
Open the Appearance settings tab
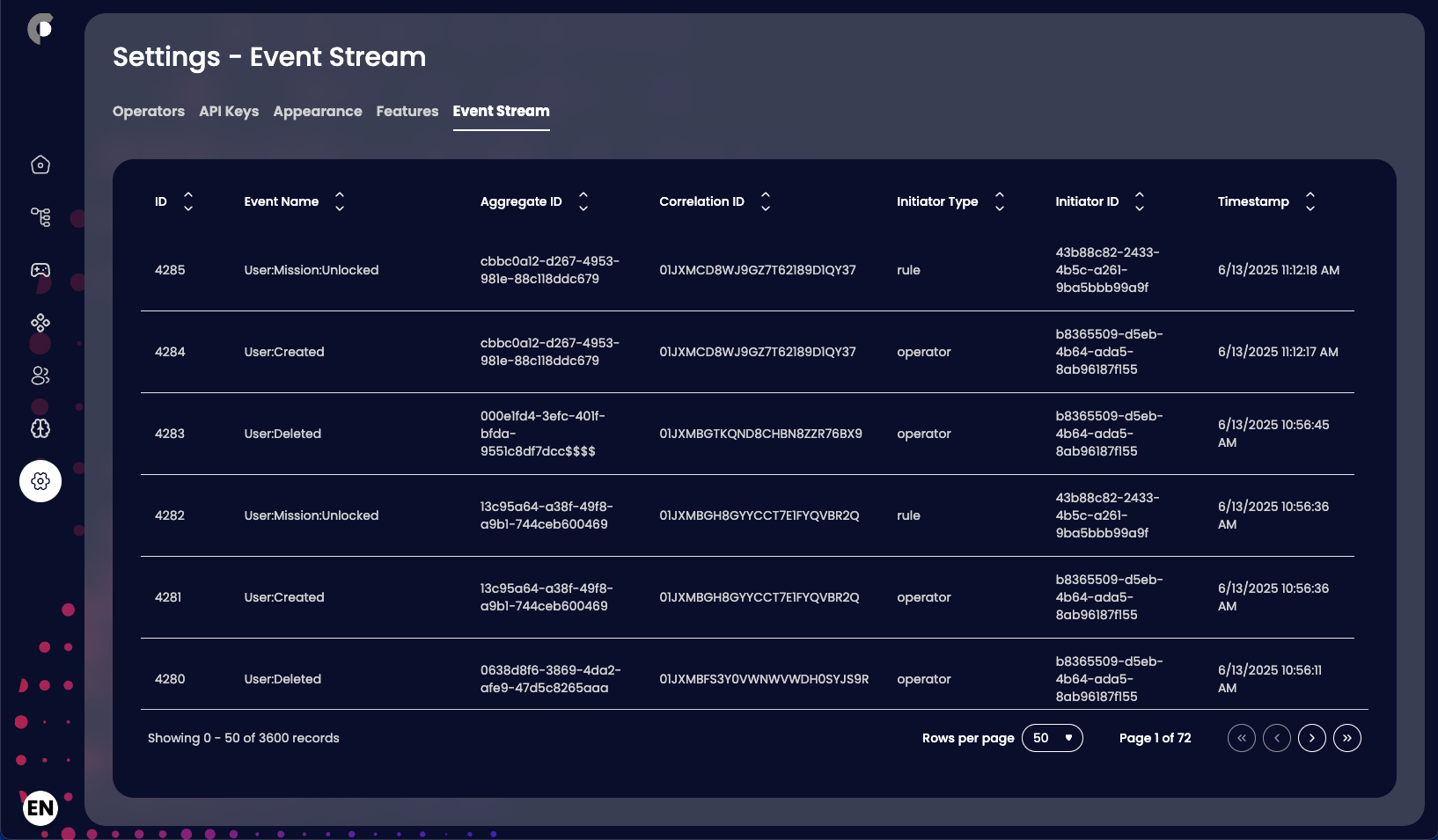click(x=317, y=111)
